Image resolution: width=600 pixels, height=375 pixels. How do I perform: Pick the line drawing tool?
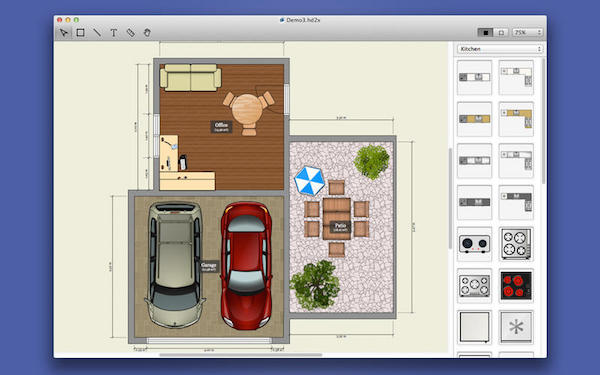coord(97,33)
